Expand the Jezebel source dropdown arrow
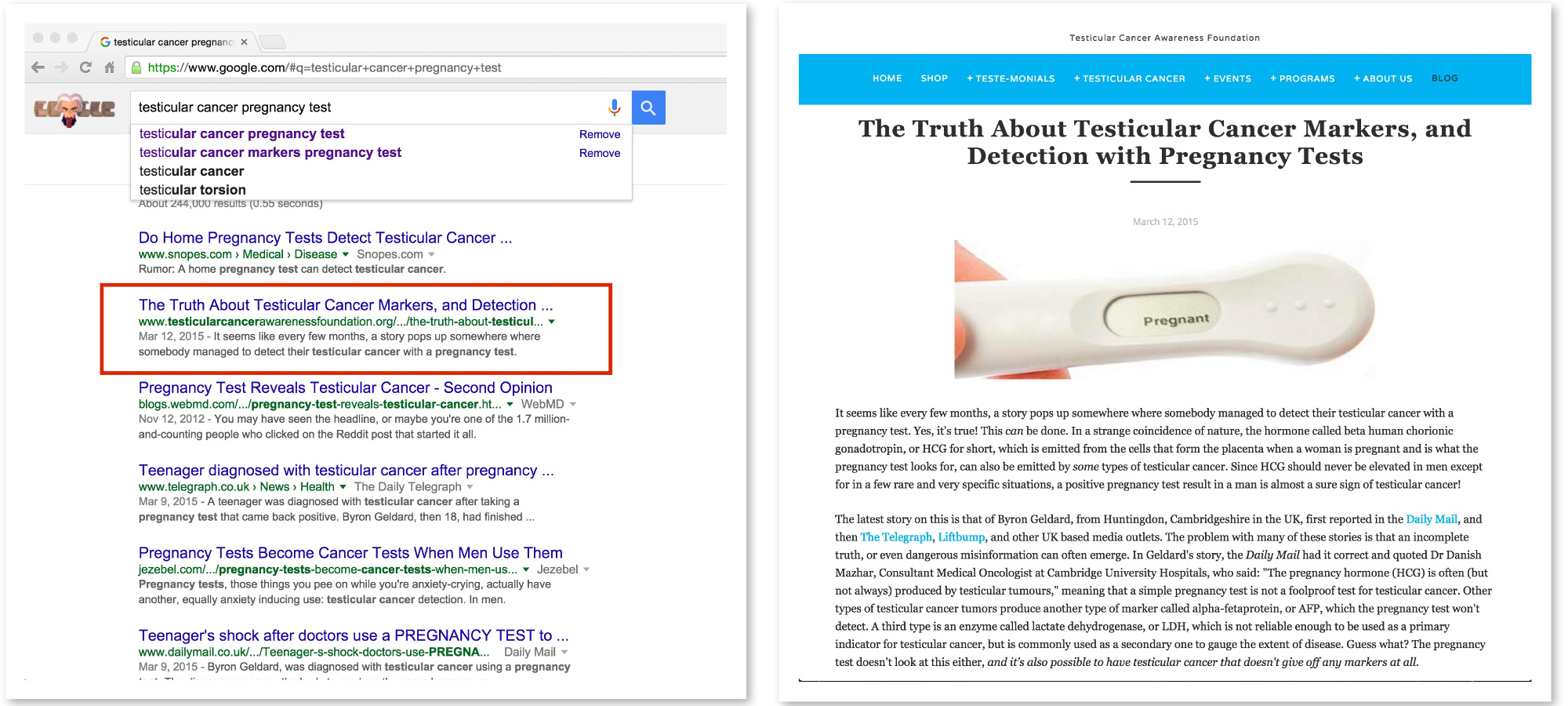 pyautogui.click(x=586, y=570)
